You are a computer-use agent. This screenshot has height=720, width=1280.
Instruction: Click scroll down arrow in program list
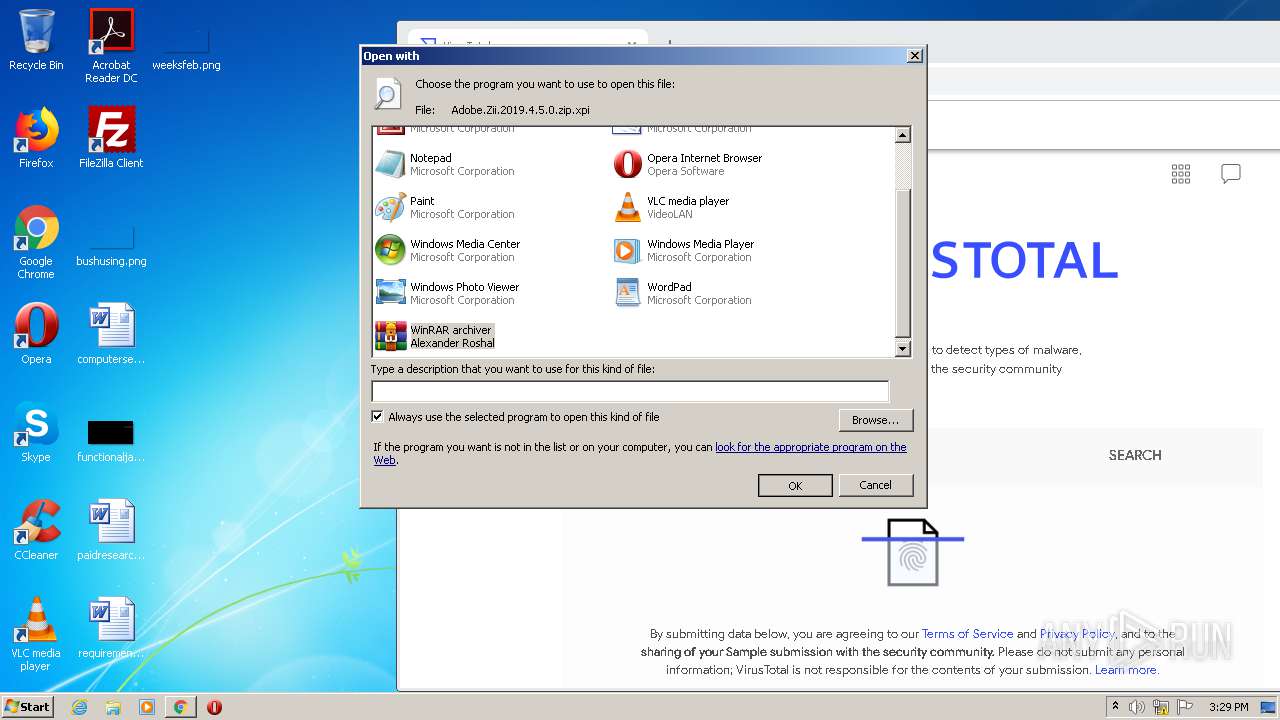903,349
